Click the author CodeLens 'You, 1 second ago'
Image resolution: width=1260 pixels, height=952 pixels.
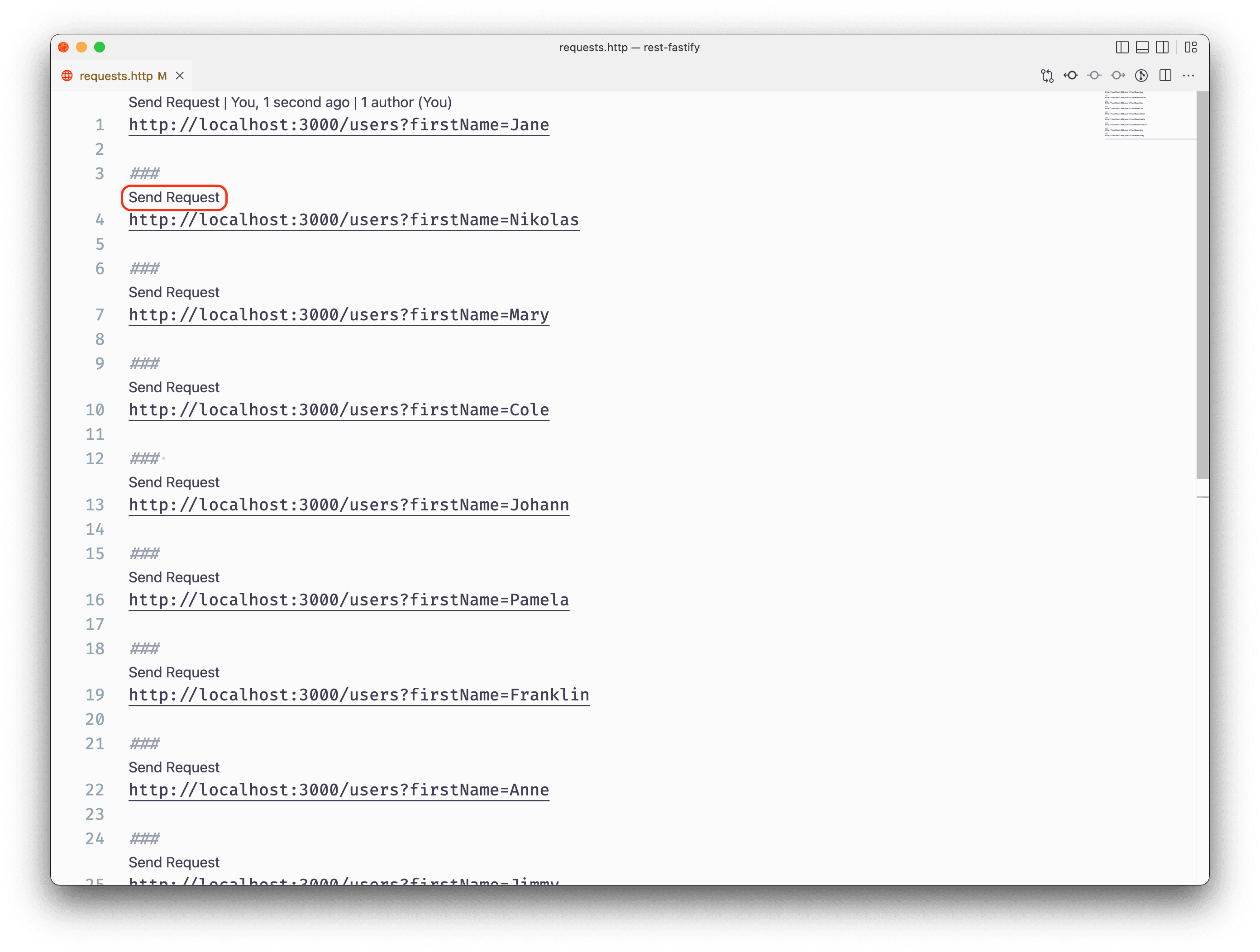[290, 103]
